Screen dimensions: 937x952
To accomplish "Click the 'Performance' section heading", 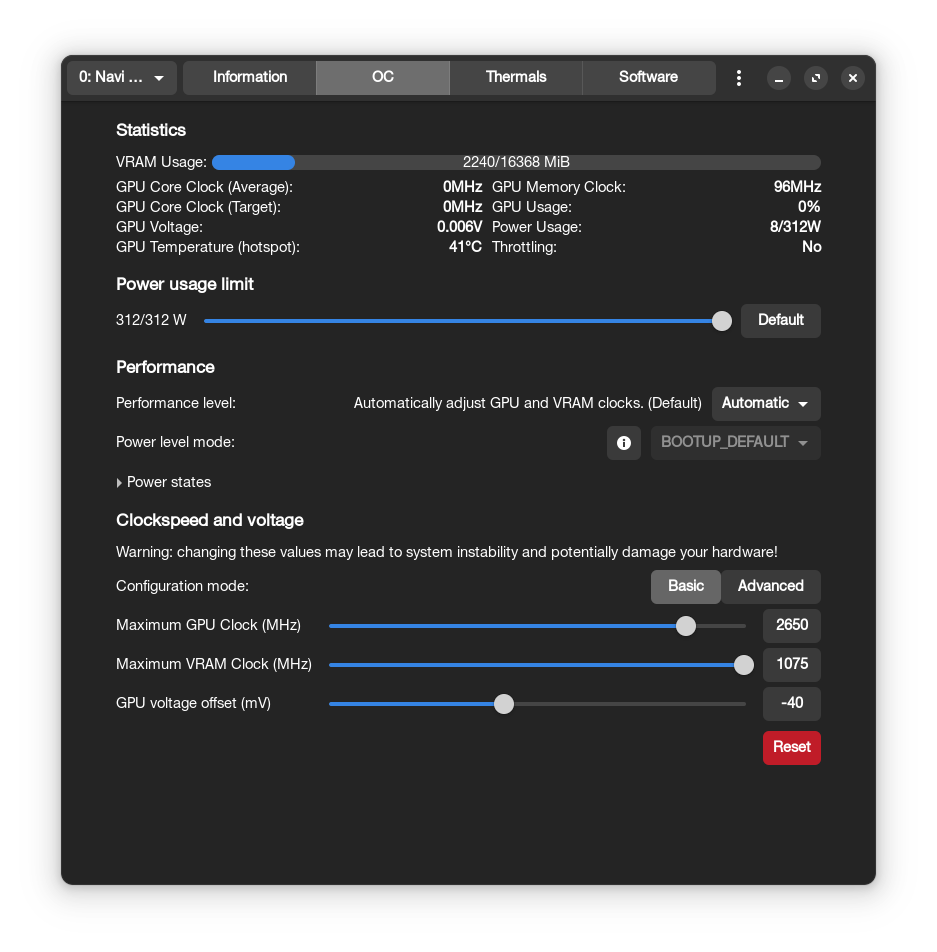I will click(x=165, y=367).
